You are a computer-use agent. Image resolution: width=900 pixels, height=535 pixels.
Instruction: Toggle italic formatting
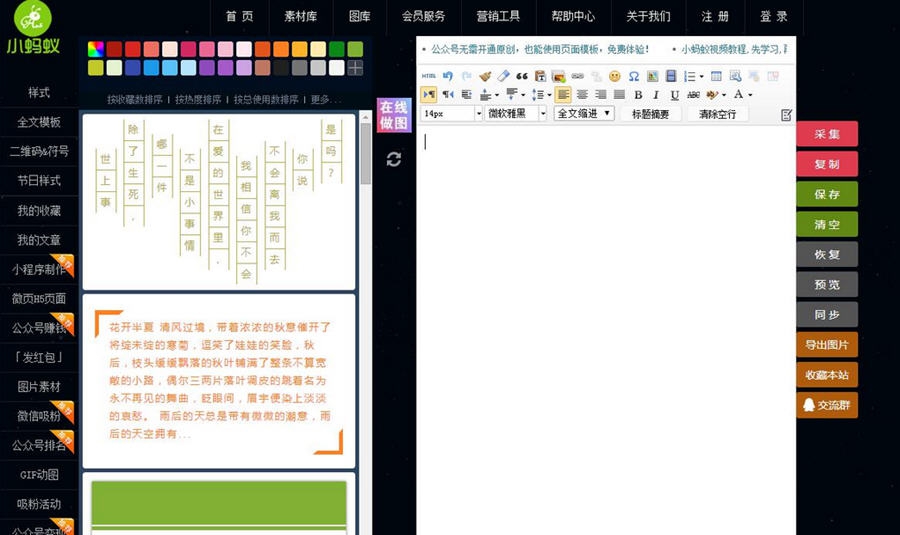pos(656,95)
